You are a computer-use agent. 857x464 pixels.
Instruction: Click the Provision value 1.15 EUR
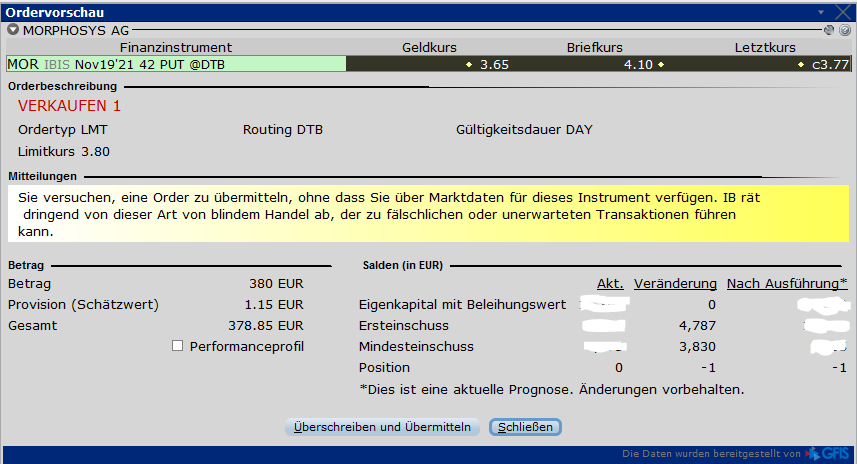(273, 304)
